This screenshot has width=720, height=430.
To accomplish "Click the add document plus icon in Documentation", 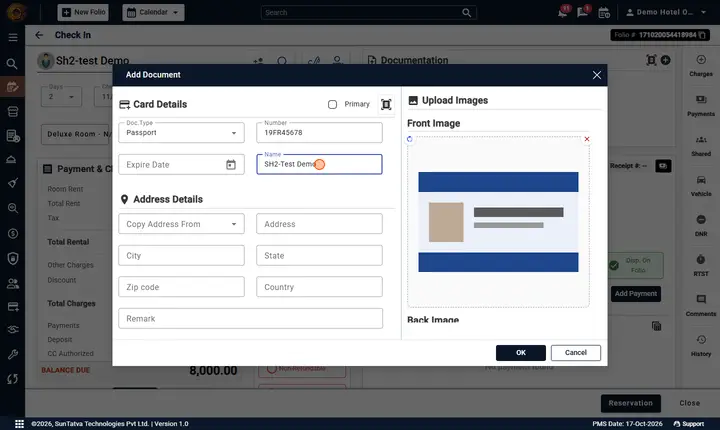I will pos(665,60).
